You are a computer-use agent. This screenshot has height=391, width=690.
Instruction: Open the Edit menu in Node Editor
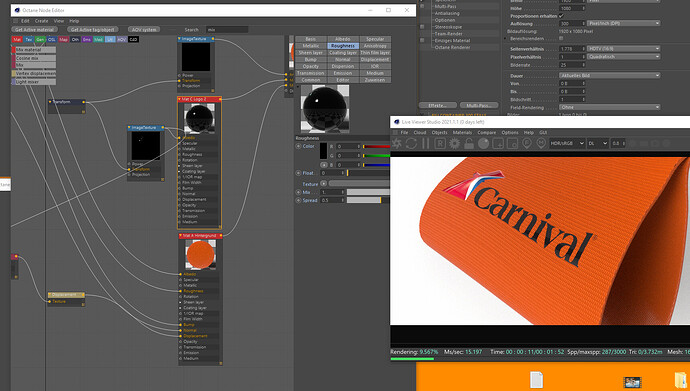pyautogui.click(x=25, y=21)
